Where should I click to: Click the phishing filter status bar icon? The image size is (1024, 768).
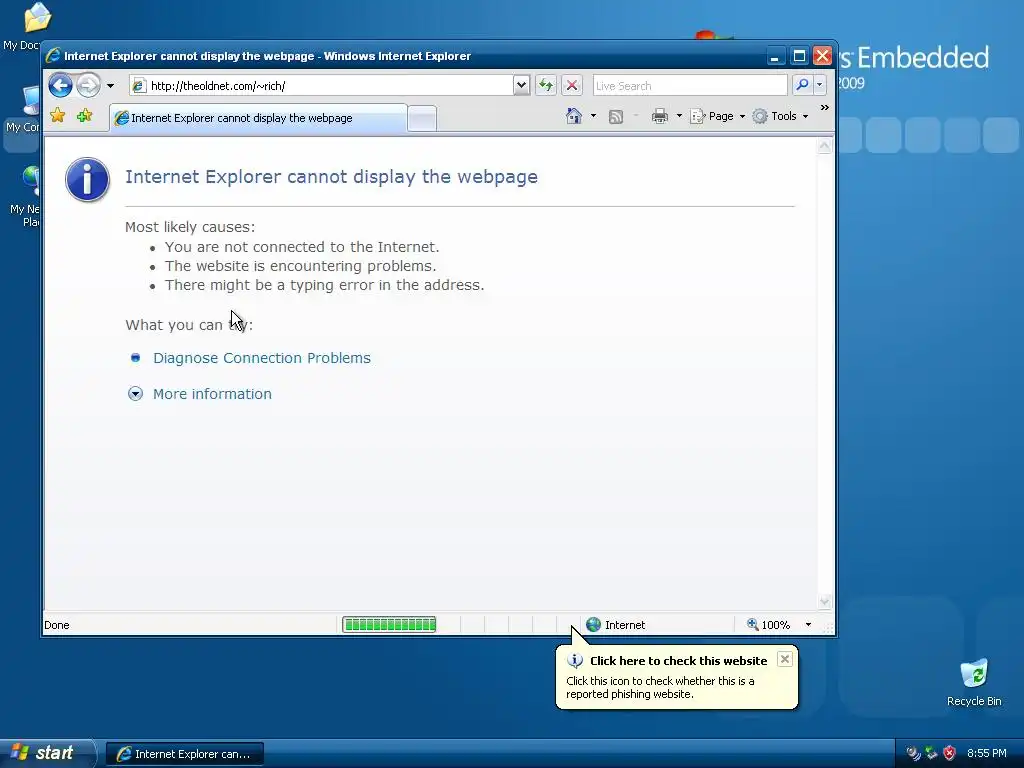pos(568,625)
